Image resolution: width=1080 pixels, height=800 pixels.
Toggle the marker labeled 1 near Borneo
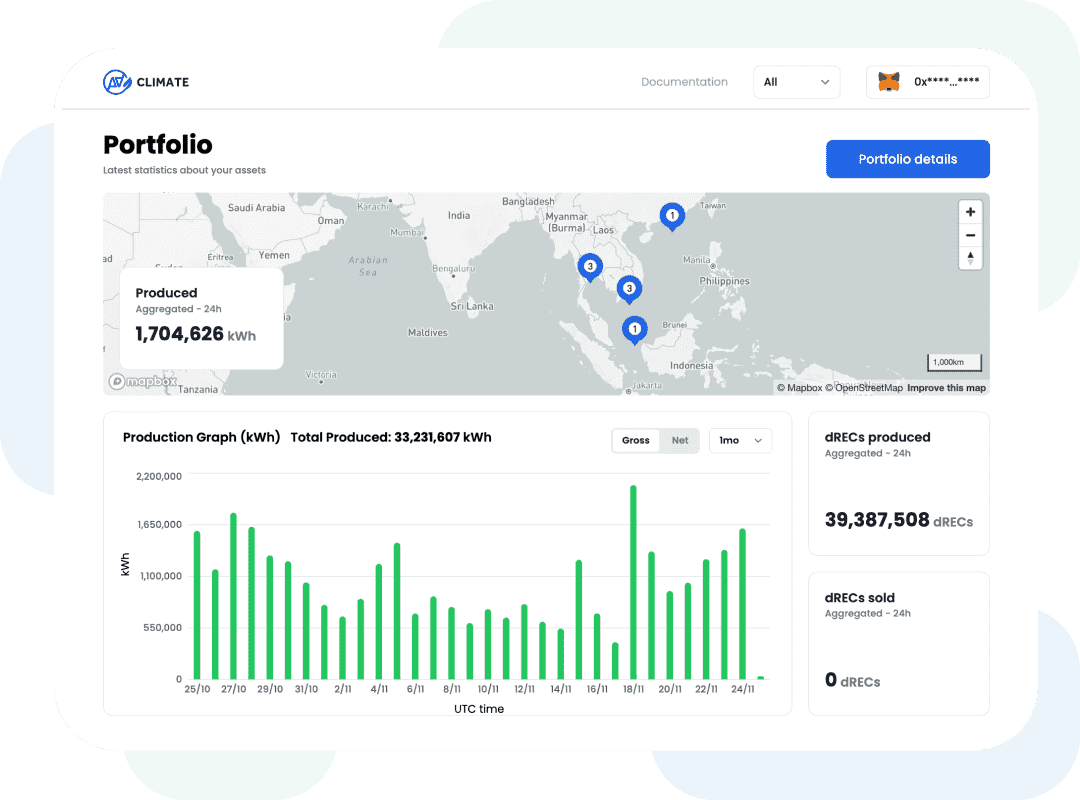[x=634, y=328]
